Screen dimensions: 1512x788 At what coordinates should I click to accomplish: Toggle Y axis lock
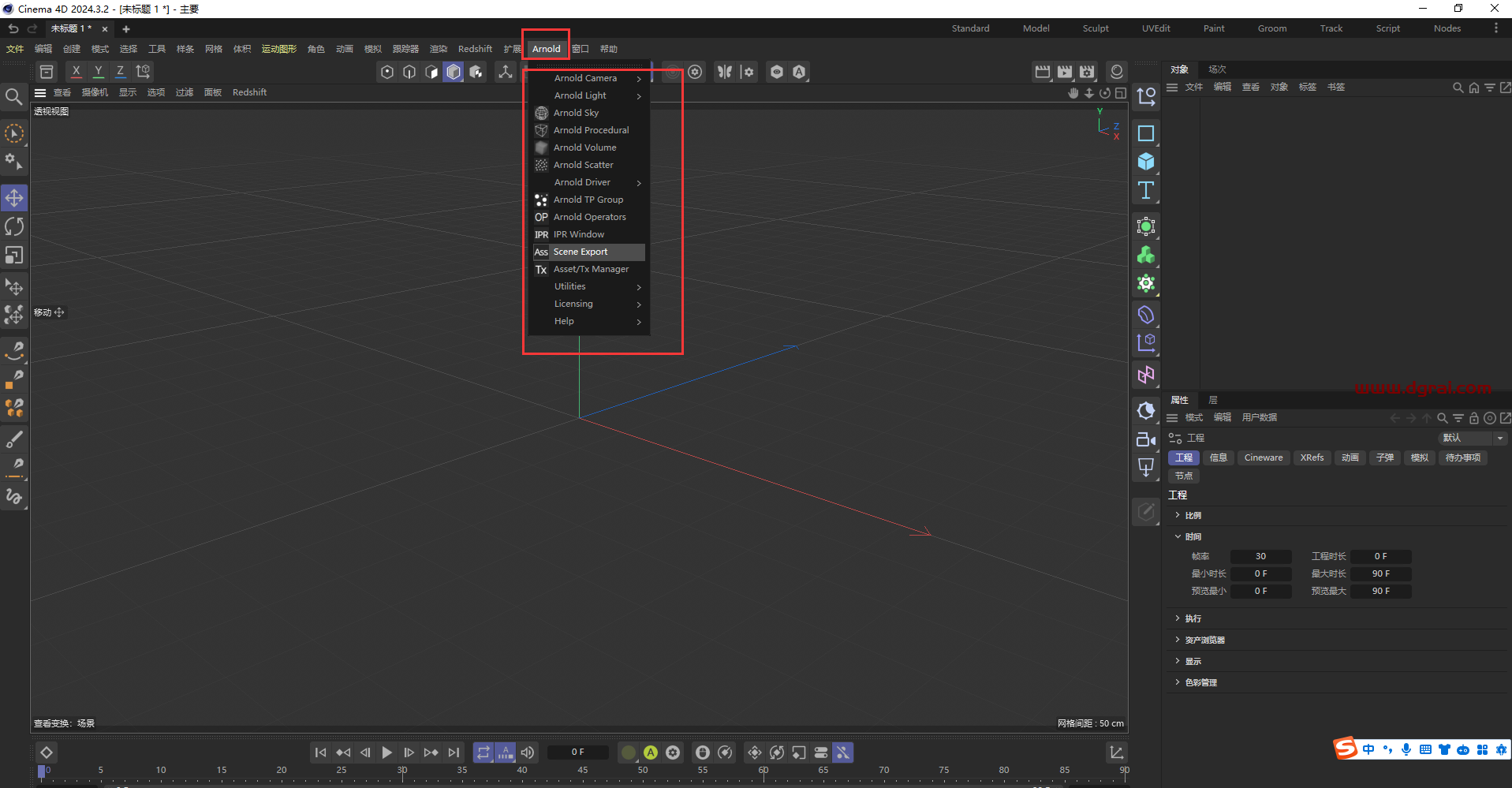98,71
